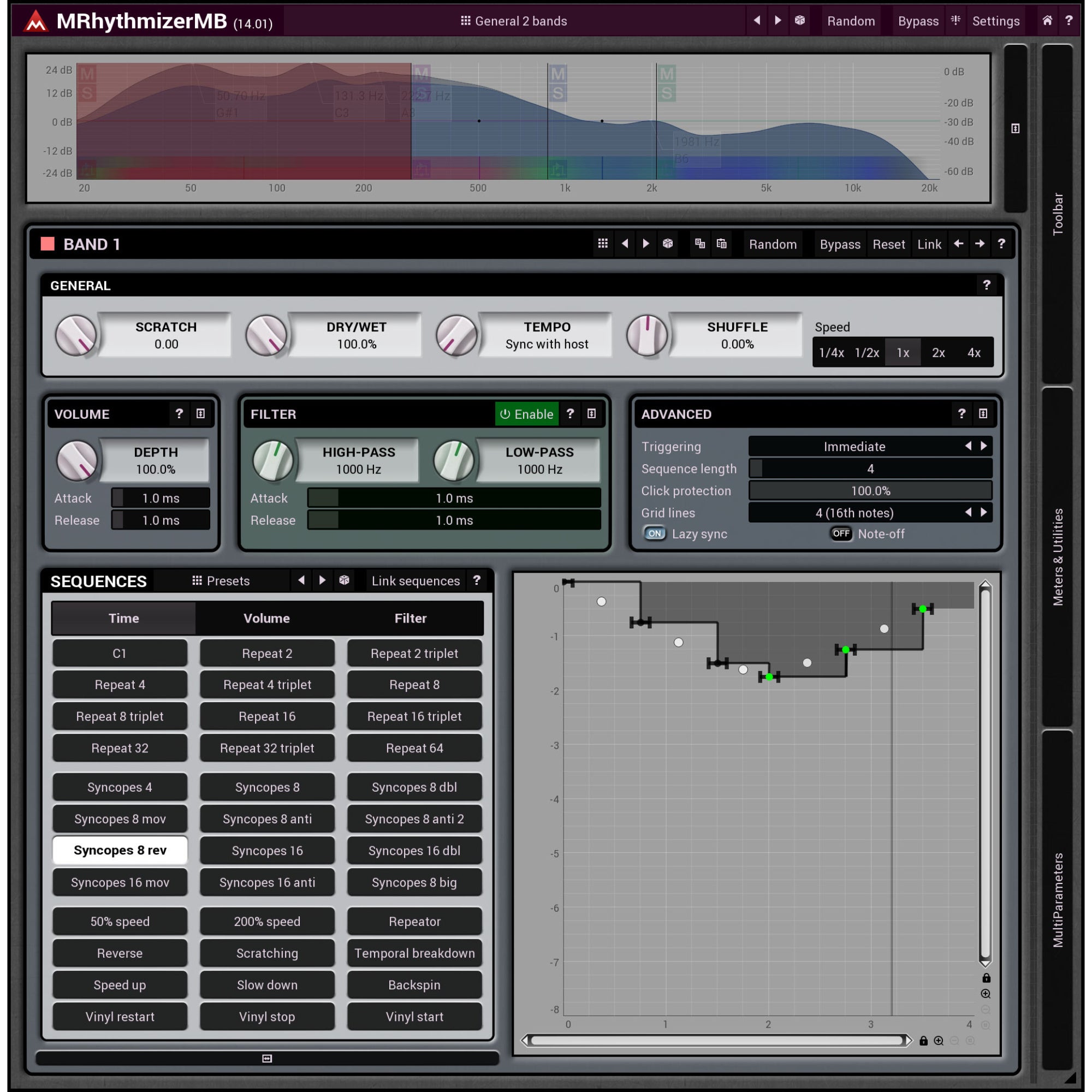Open the Toolbar side tab
The height and width of the screenshot is (1092, 1092).
click(1057, 213)
